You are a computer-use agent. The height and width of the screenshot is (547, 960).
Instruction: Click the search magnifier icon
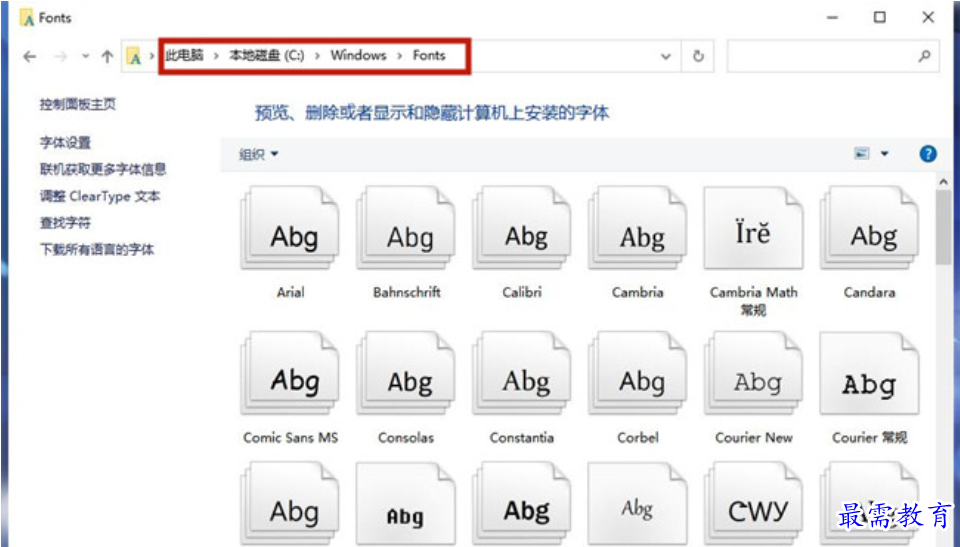tap(924, 56)
